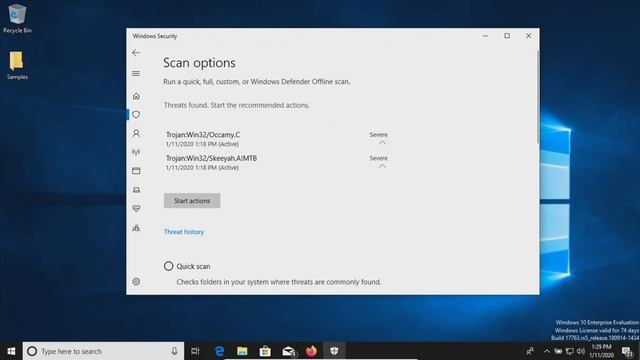The image size is (640, 360).
Task: Open Account protection person icon
Action: click(136, 133)
